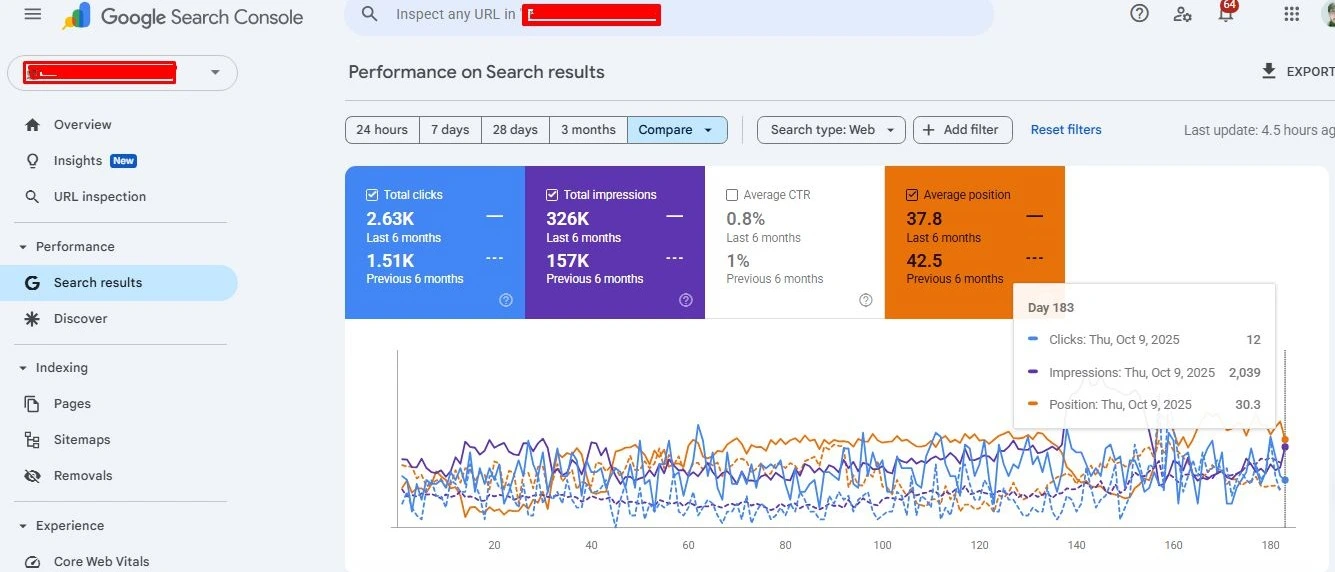Click the Total impressions 326K value
This screenshot has width=1335, height=572.
(568, 219)
